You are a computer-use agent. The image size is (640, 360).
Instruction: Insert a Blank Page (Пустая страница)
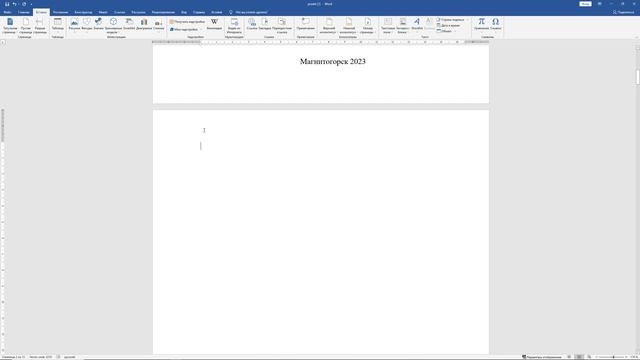[25, 25]
